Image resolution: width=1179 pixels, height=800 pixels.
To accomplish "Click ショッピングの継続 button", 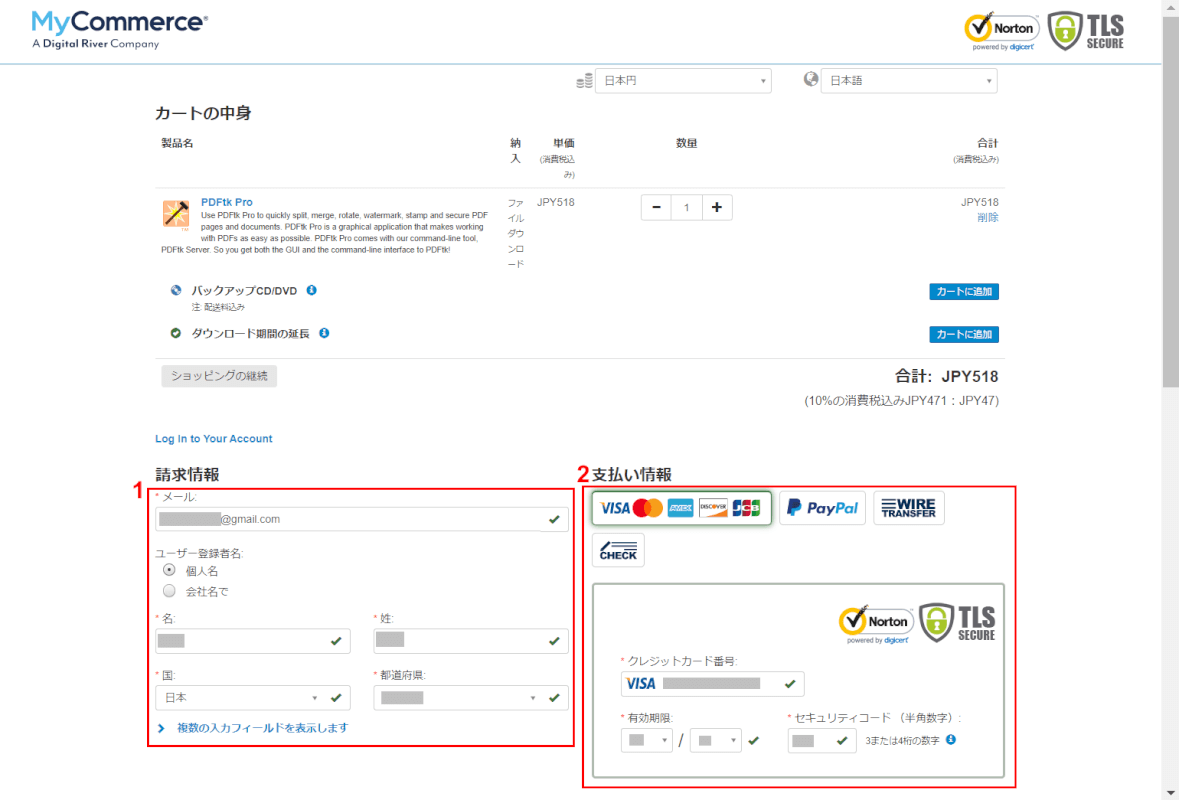I will [219, 376].
